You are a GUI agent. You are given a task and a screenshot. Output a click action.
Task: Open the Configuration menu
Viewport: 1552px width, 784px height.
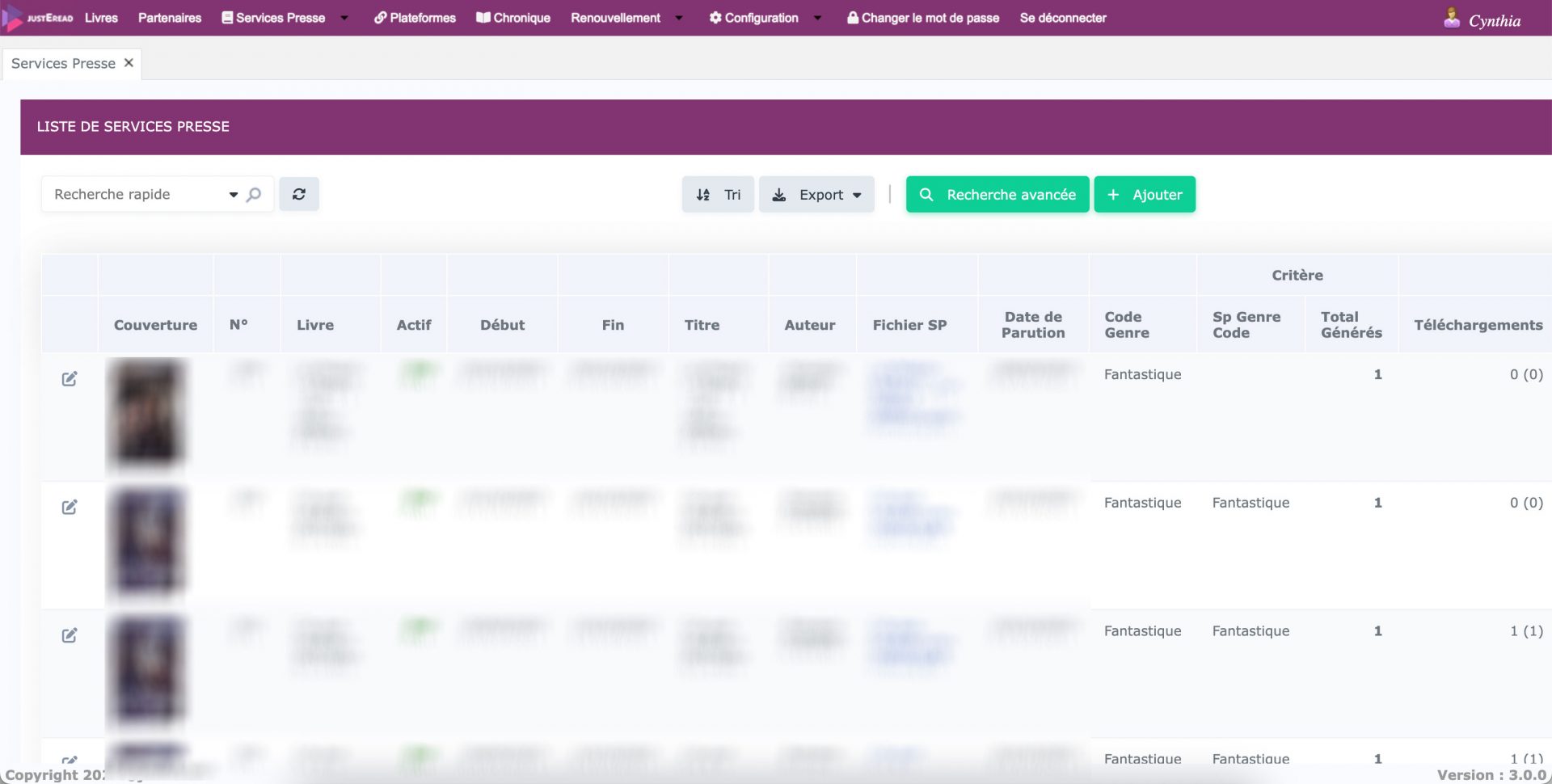[x=754, y=18]
